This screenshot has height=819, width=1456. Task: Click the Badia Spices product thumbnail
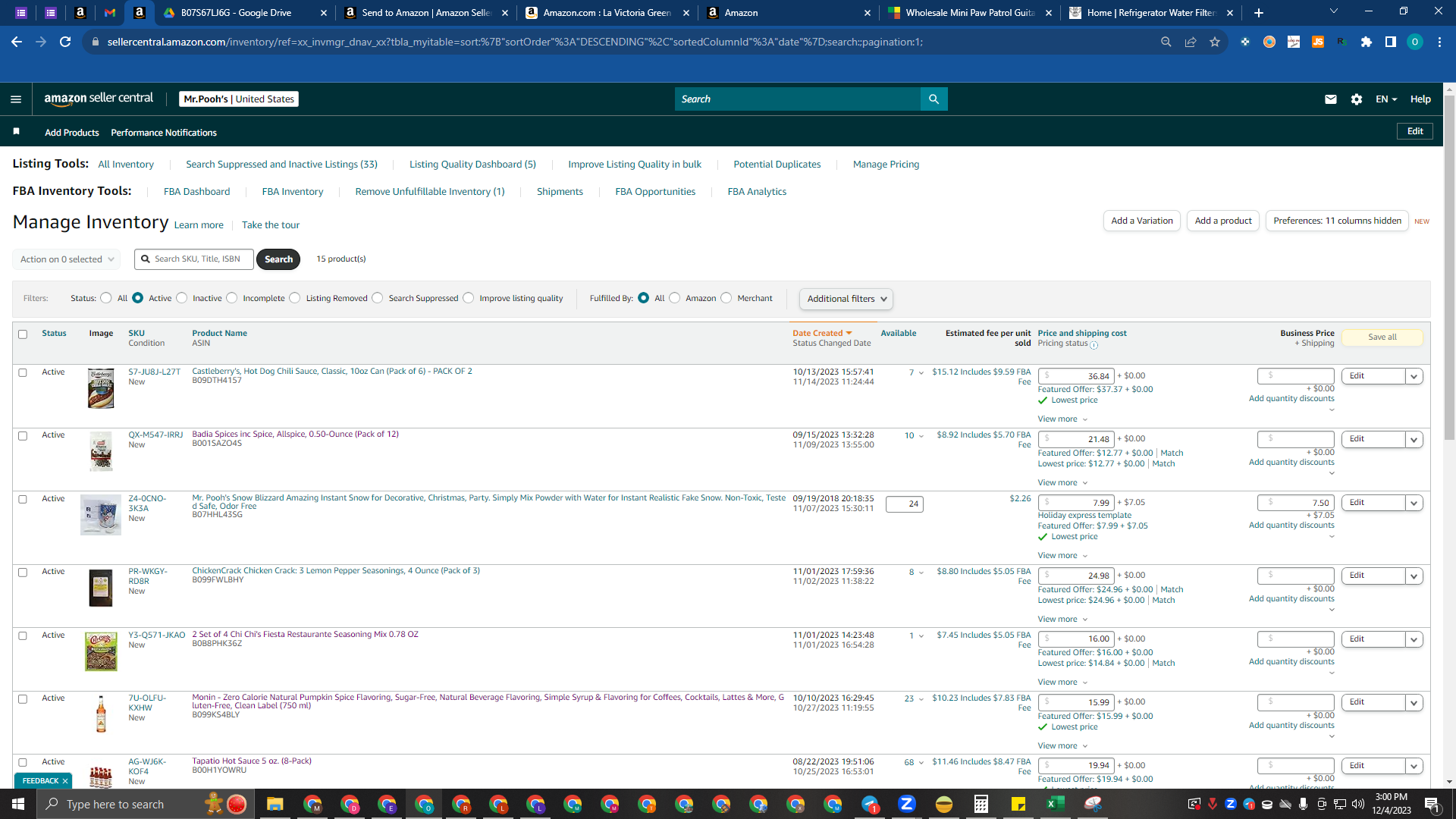click(x=101, y=451)
